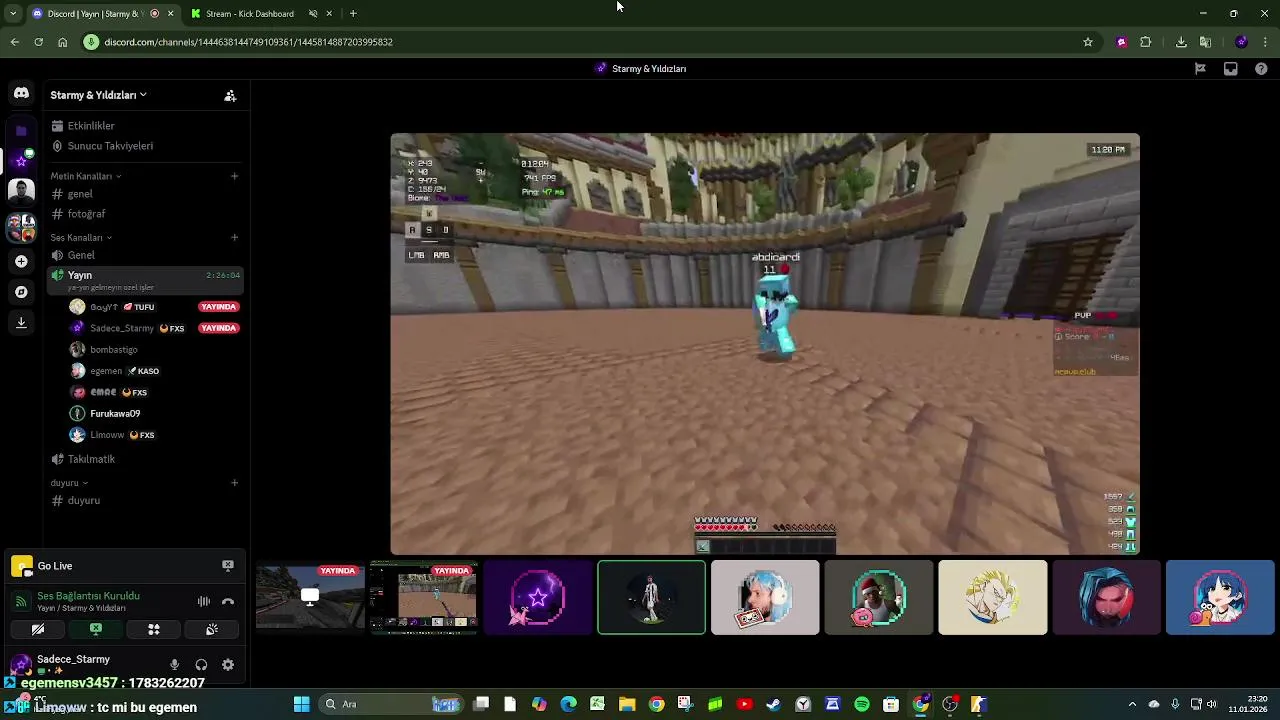
Task: Bookmark this page with the star icon
Action: (1088, 42)
